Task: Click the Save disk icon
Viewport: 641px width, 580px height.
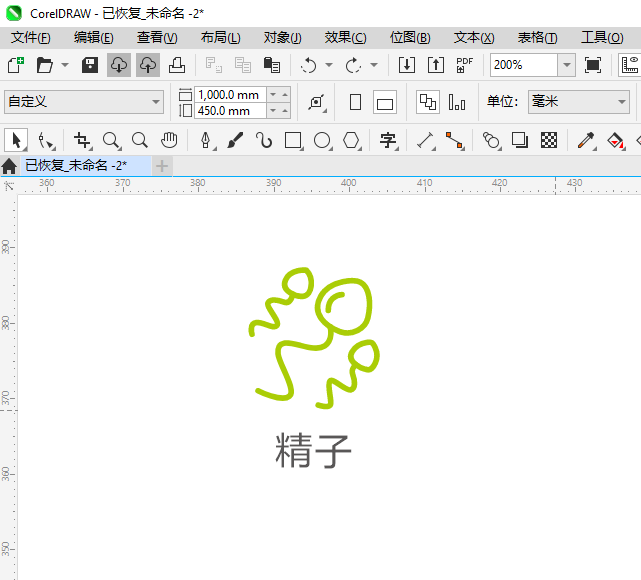Action: (90, 65)
